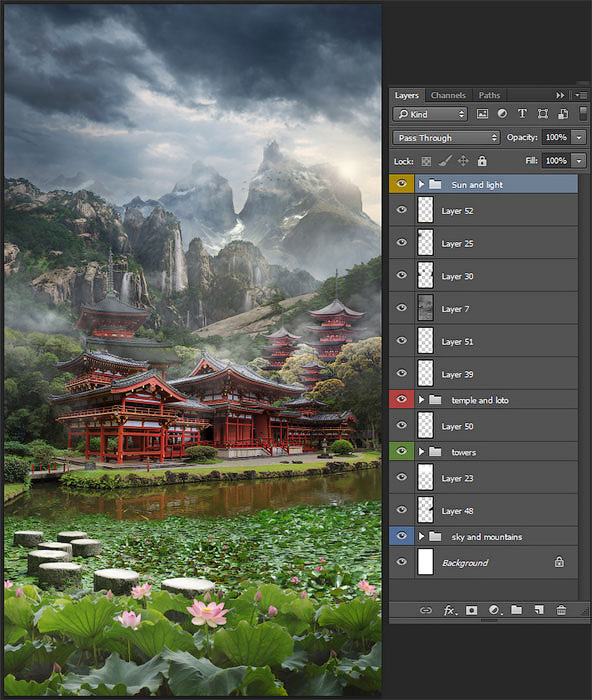Filter layers by adjustment layer icon
Viewport: 592px width, 700px height.
[502, 114]
